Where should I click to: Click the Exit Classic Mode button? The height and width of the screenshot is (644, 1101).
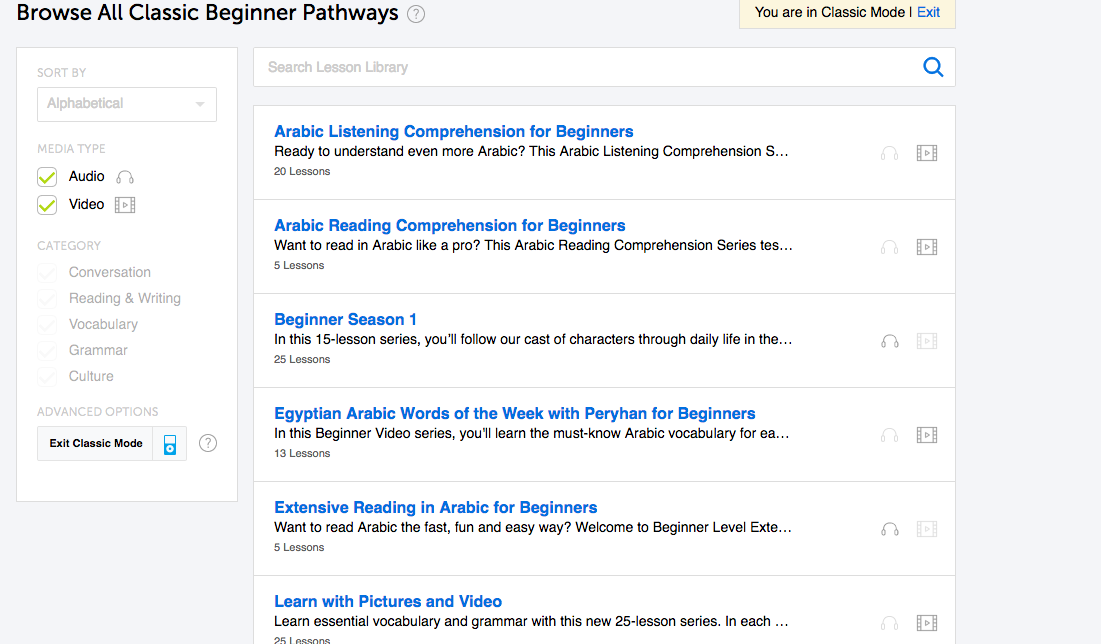tap(95, 444)
